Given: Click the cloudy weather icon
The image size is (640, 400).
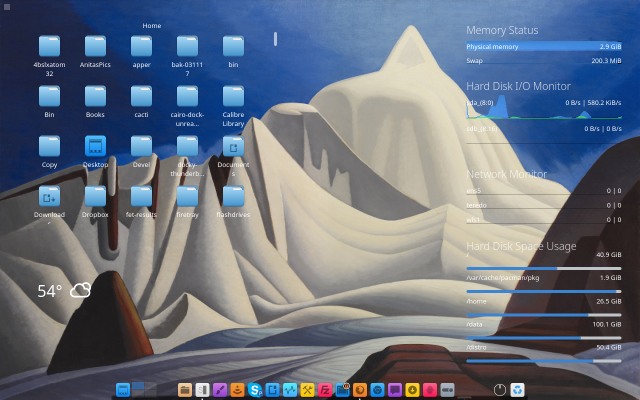Looking at the screenshot, I should (x=80, y=290).
